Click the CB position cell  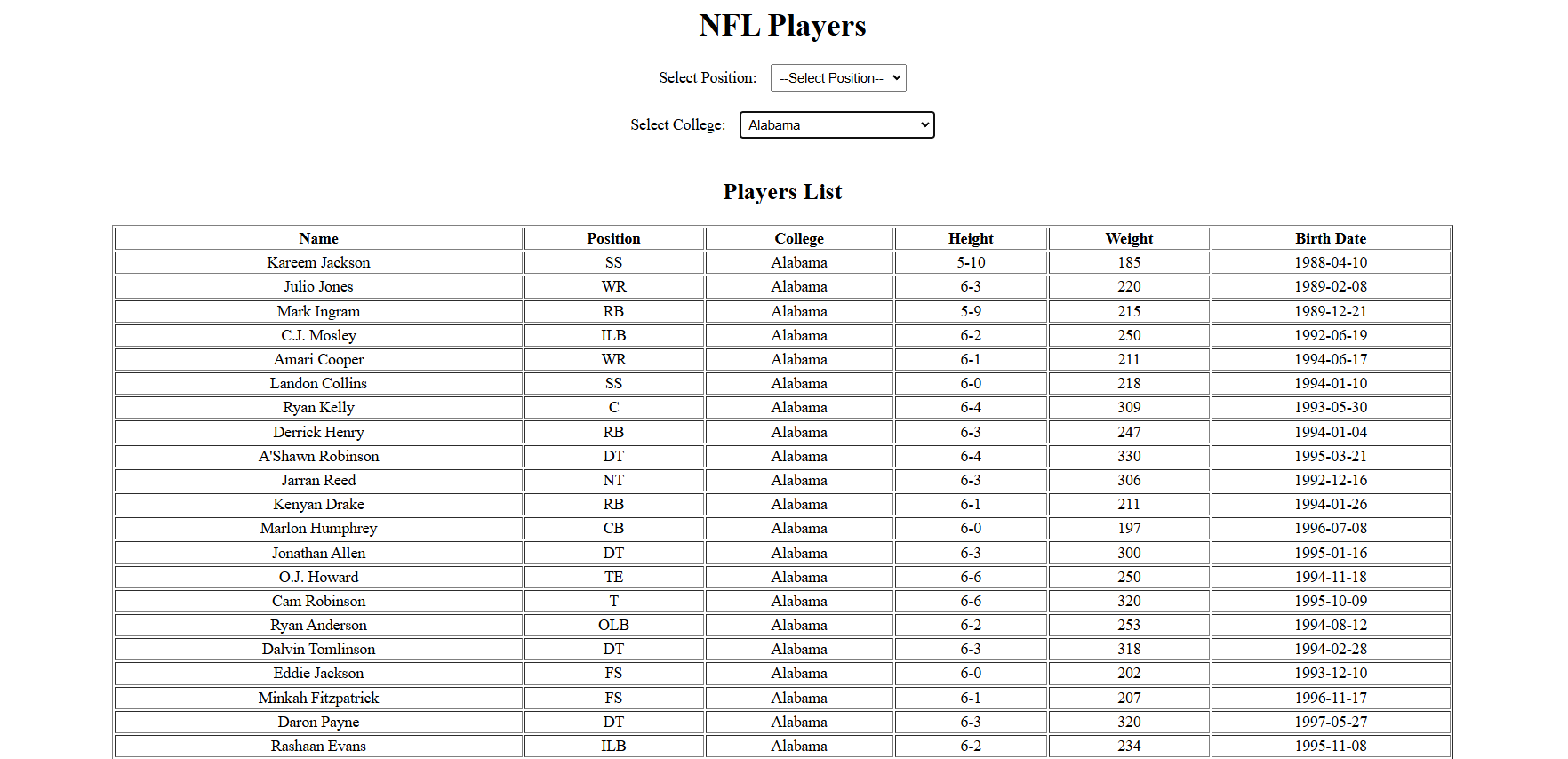(613, 528)
